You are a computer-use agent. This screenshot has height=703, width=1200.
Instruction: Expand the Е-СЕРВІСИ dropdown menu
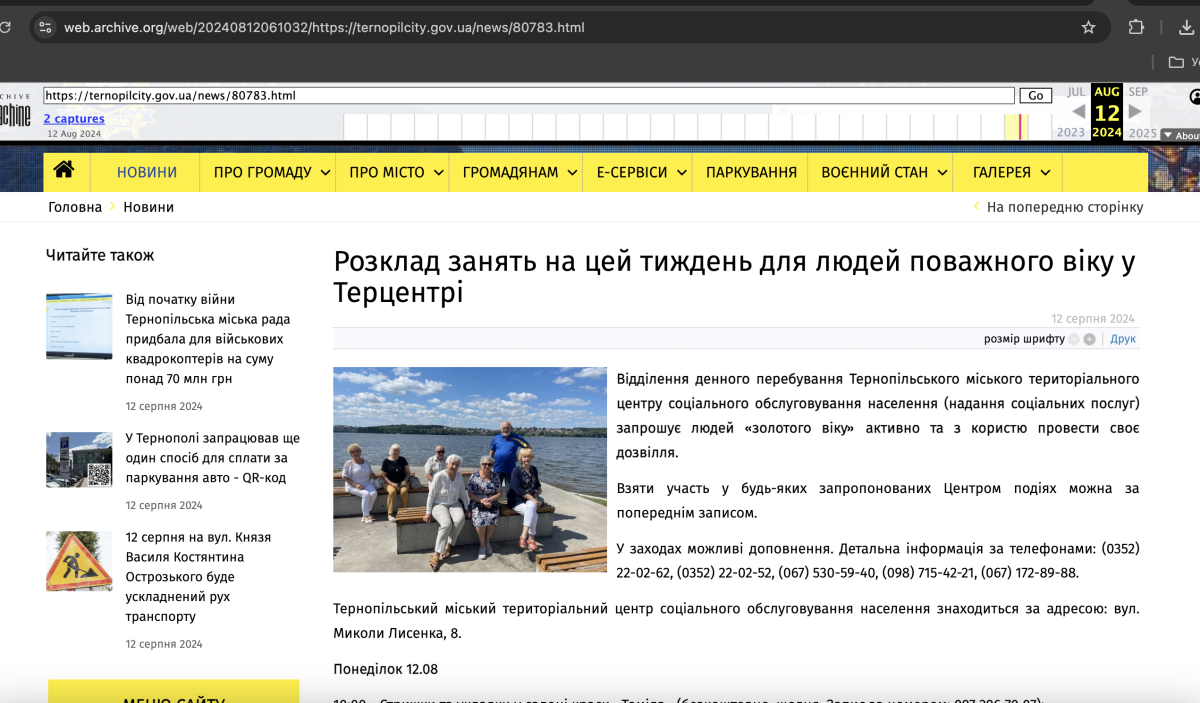(641, 172)
